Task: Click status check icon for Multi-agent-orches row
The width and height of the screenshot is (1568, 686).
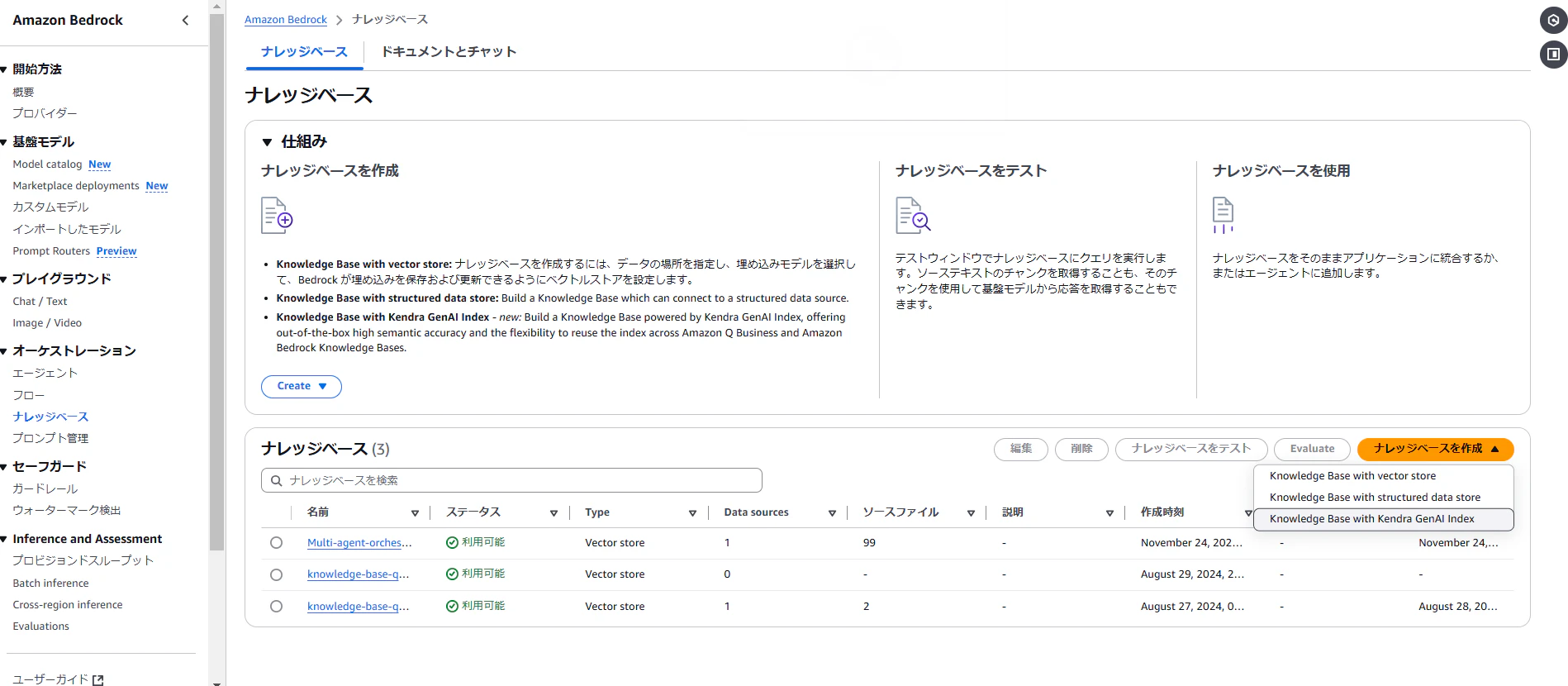Action: pos(452,543)
